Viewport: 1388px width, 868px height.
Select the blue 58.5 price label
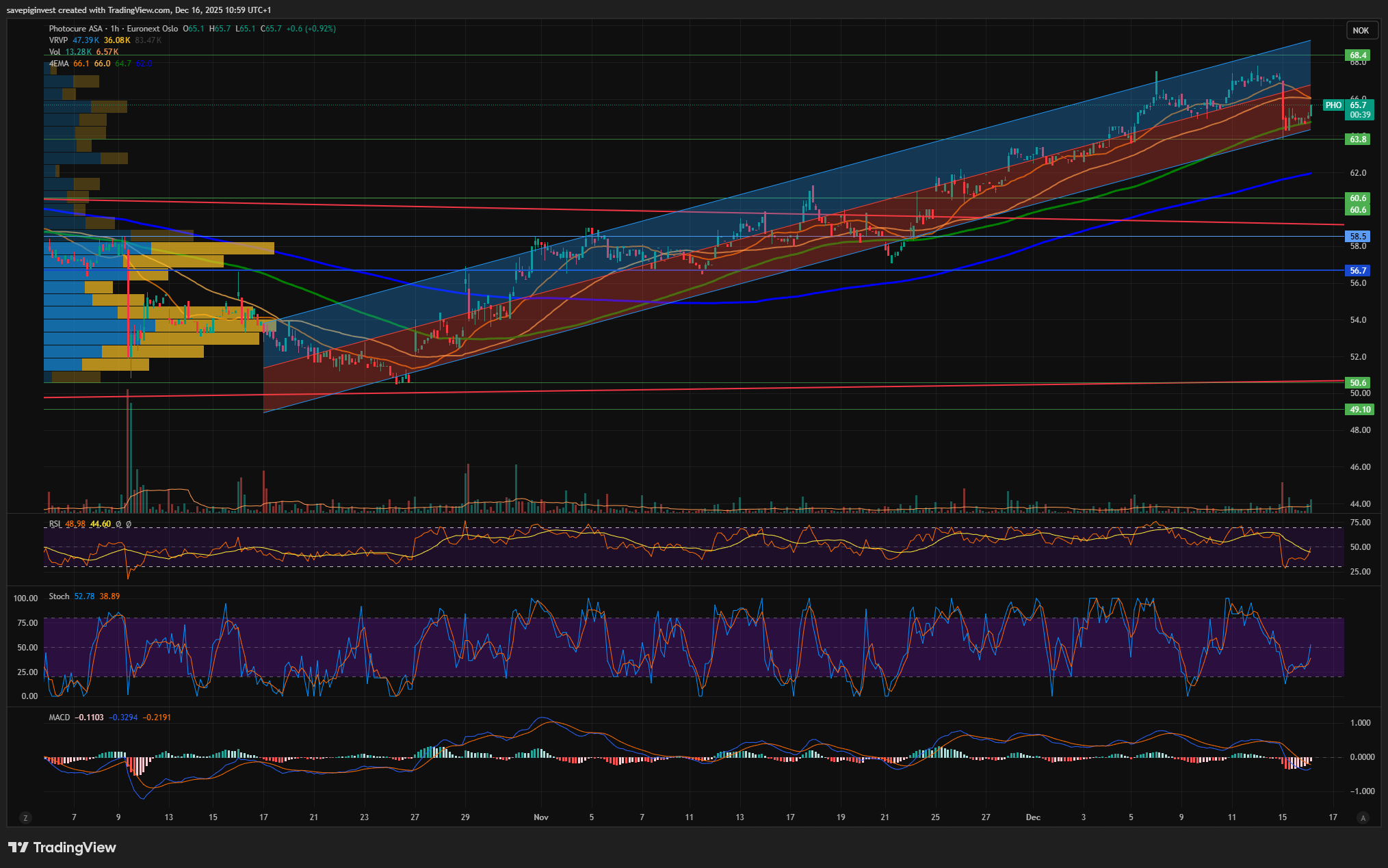click(1357, 237)
